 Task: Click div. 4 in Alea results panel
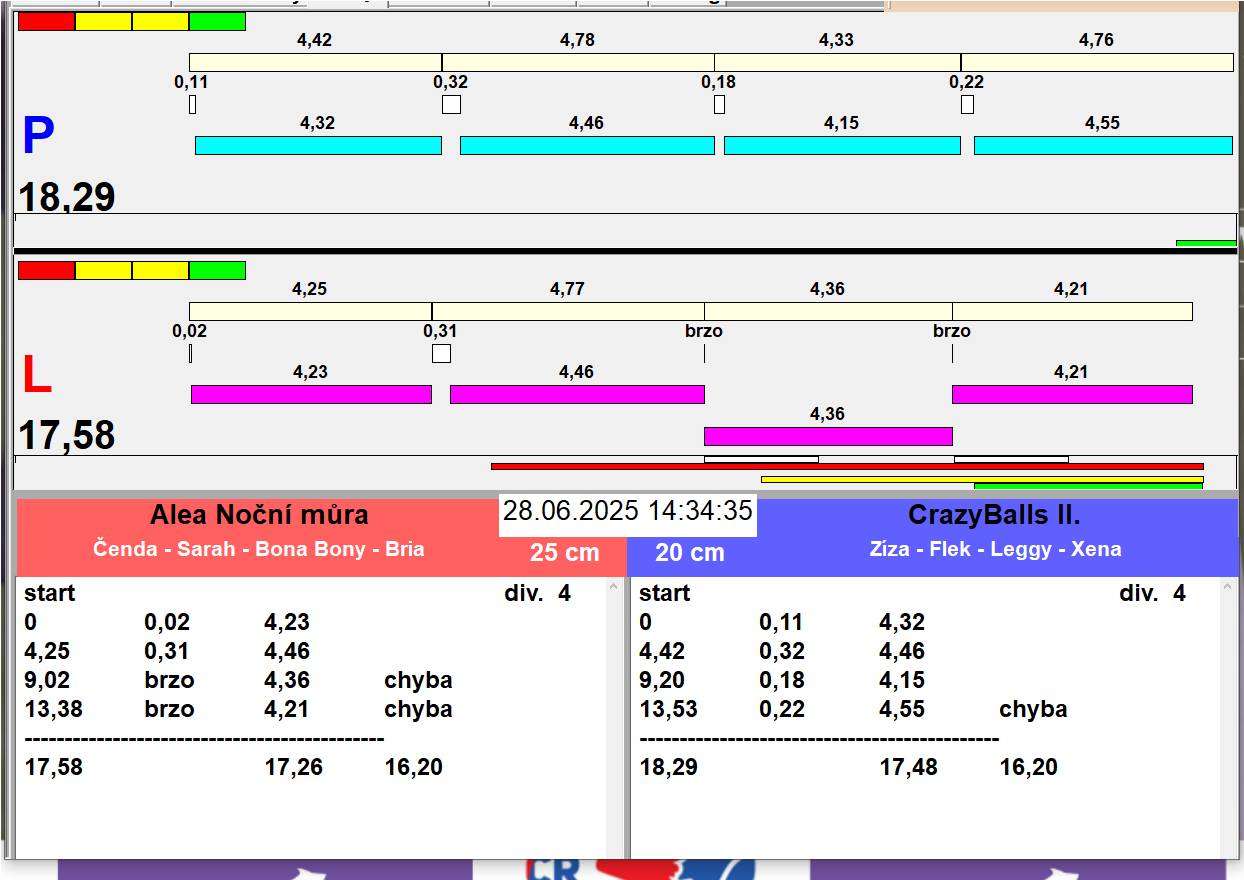538,593
